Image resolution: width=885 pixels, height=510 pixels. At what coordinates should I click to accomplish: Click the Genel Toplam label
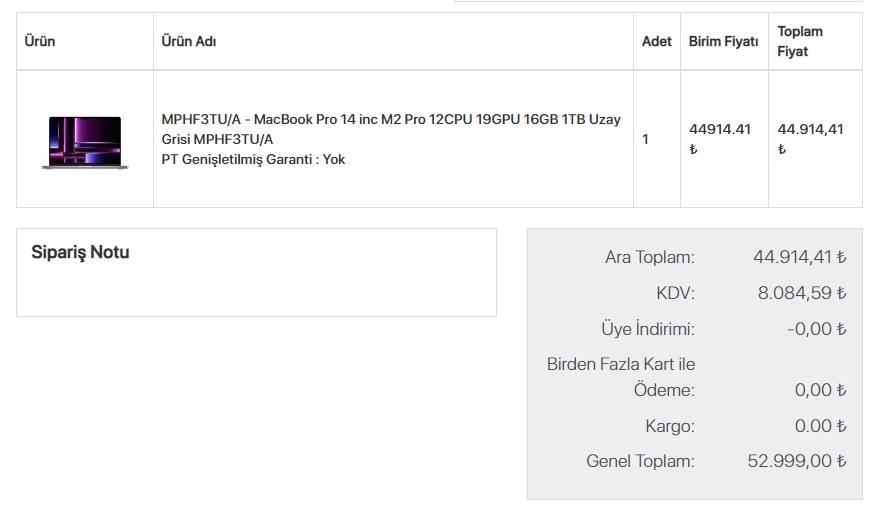(x=640, y=461)
